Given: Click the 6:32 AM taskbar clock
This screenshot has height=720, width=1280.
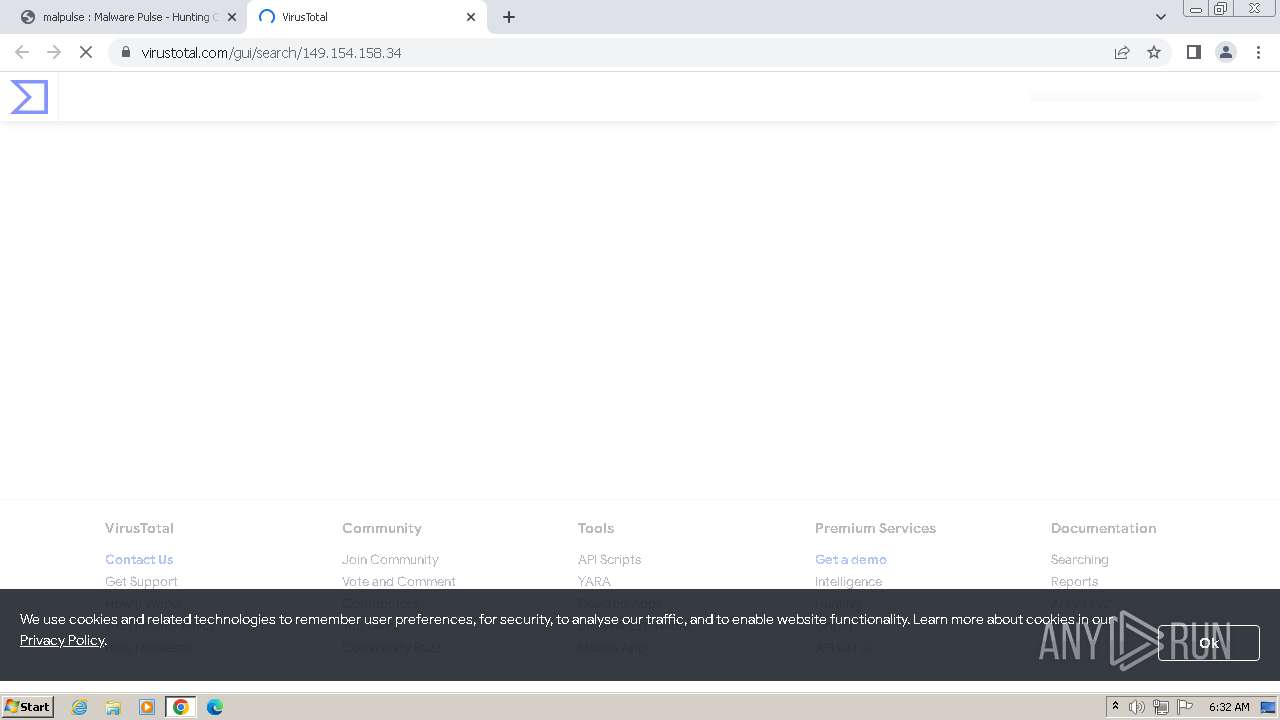Looking at the screenshot, I should [x=1229, y=707].
